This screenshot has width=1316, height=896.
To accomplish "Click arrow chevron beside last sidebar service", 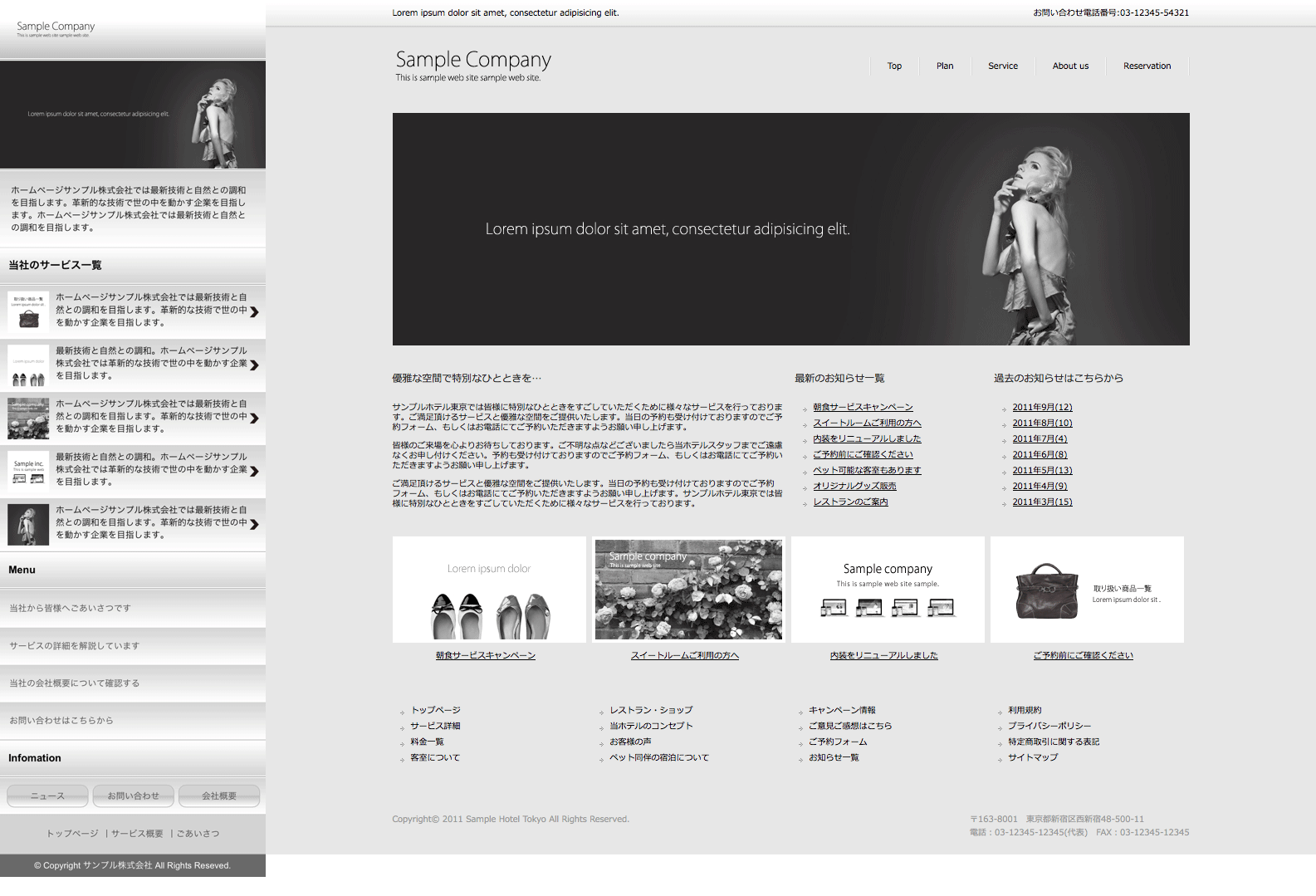I will point(254,525).
